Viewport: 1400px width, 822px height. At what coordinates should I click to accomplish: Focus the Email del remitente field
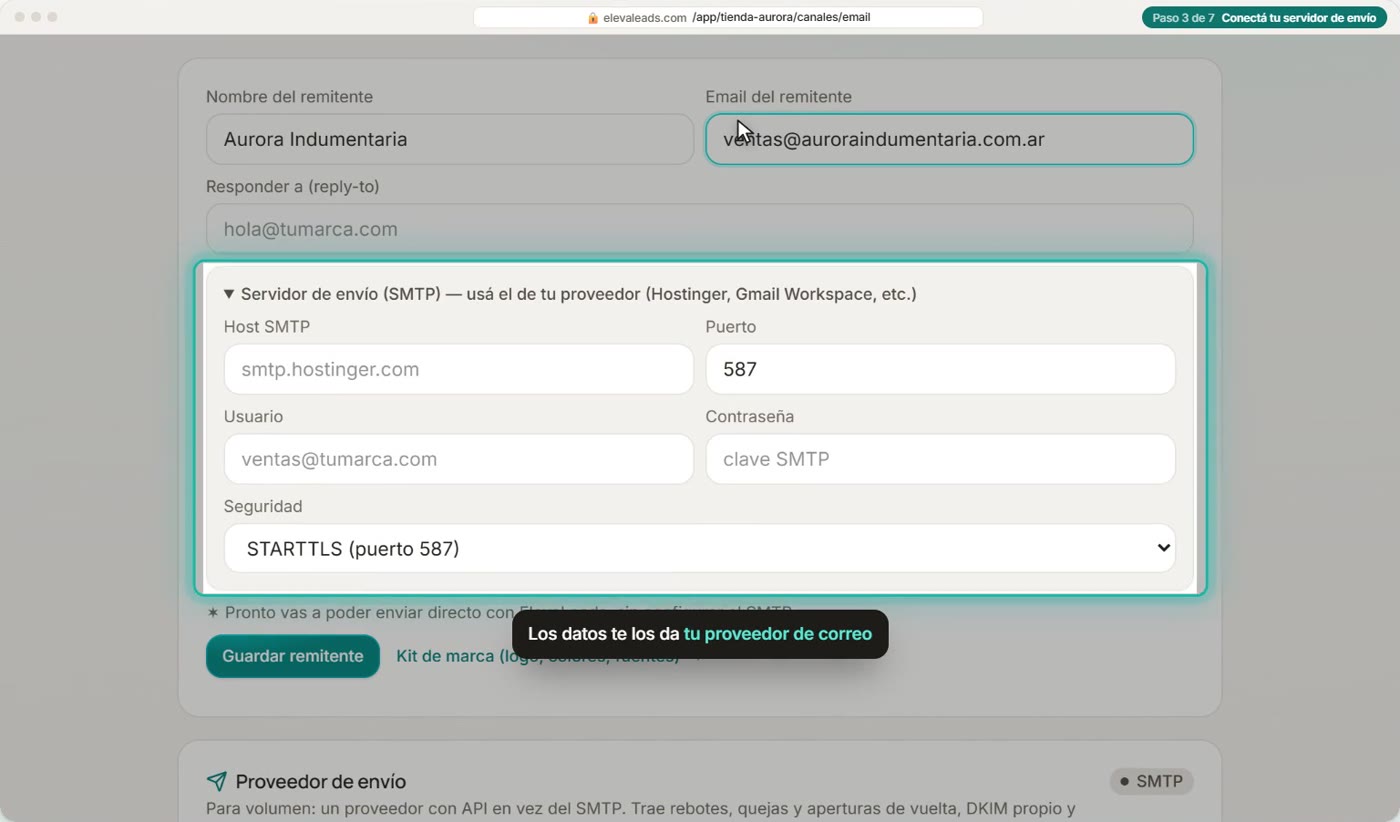tap(949, 139)
